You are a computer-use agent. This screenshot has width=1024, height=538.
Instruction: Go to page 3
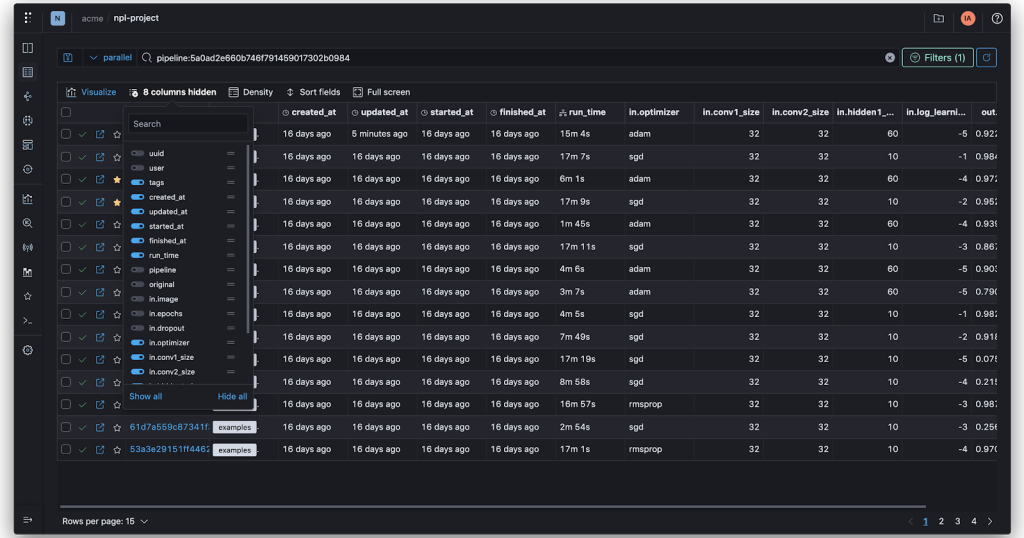click(957, 521)
